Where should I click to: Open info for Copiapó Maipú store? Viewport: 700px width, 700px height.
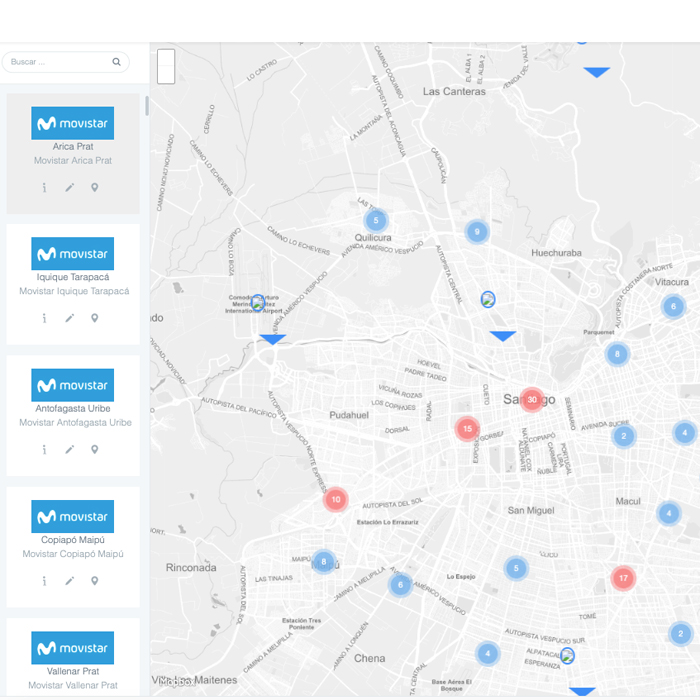44,581
